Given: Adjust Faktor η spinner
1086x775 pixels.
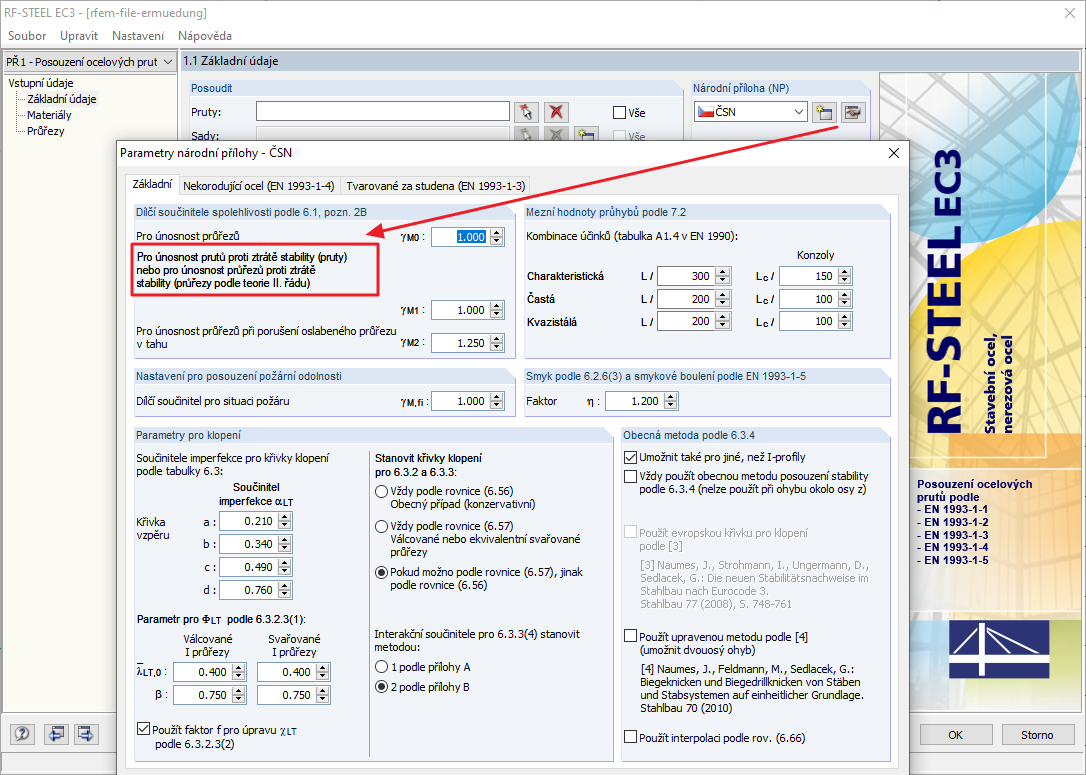Looking at the screenshot, I should point(670,401).
